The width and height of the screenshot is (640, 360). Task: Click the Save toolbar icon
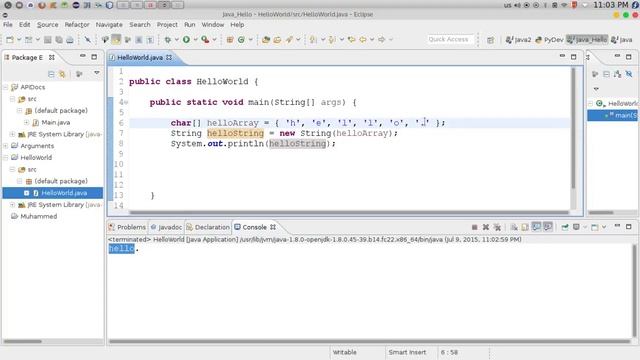click(48, 40)
